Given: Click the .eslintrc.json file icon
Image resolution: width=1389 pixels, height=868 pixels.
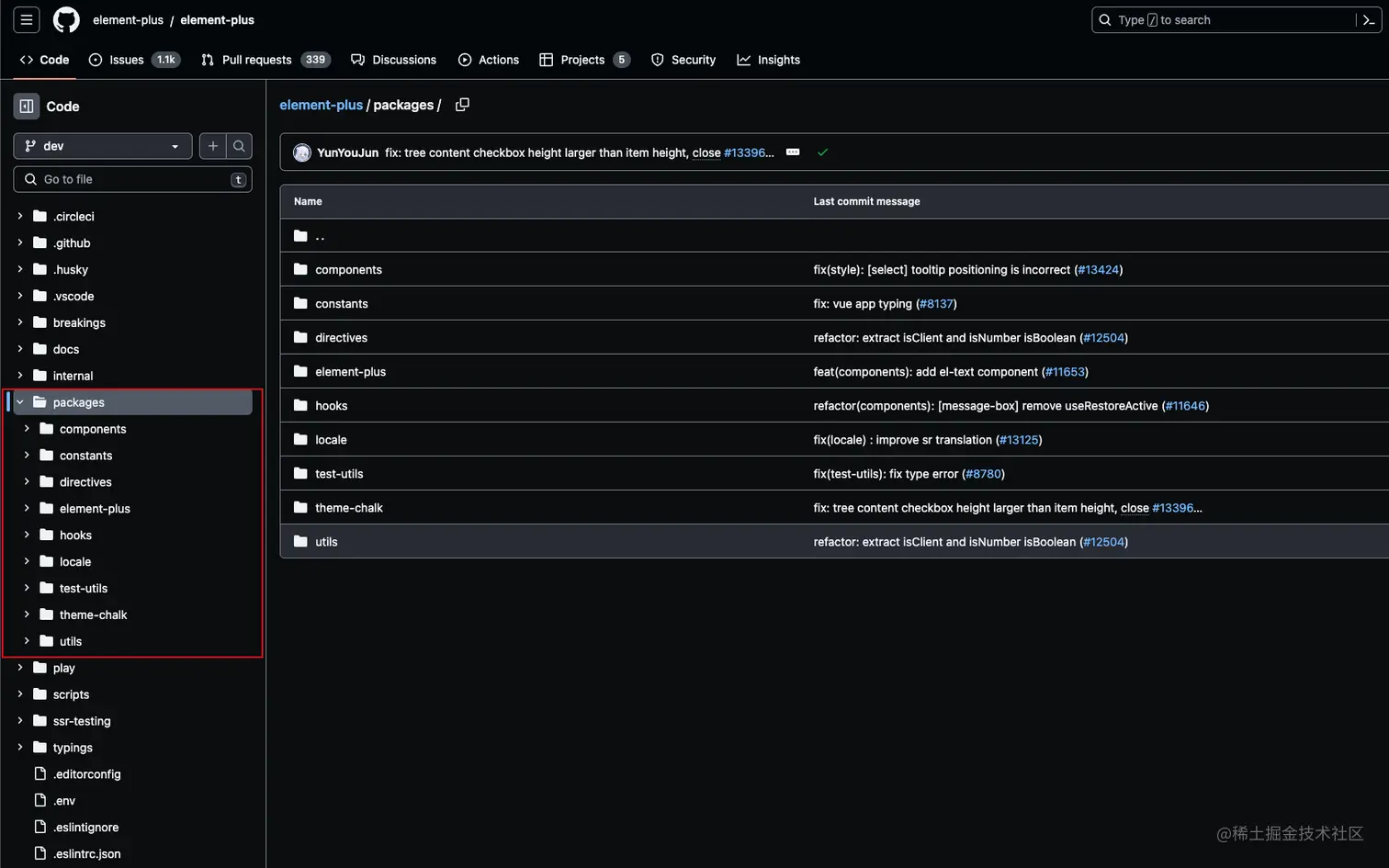Looking at the screenshot, I should tap(40, 854).
